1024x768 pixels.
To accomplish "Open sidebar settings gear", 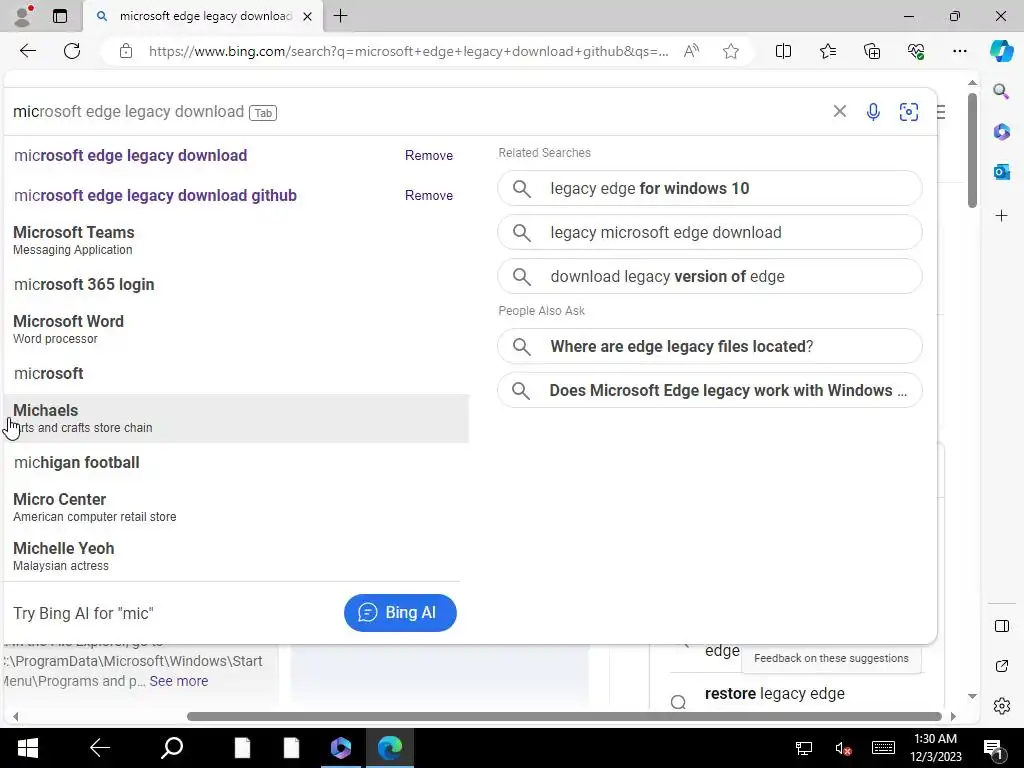I will click(x=1001, y=706).
